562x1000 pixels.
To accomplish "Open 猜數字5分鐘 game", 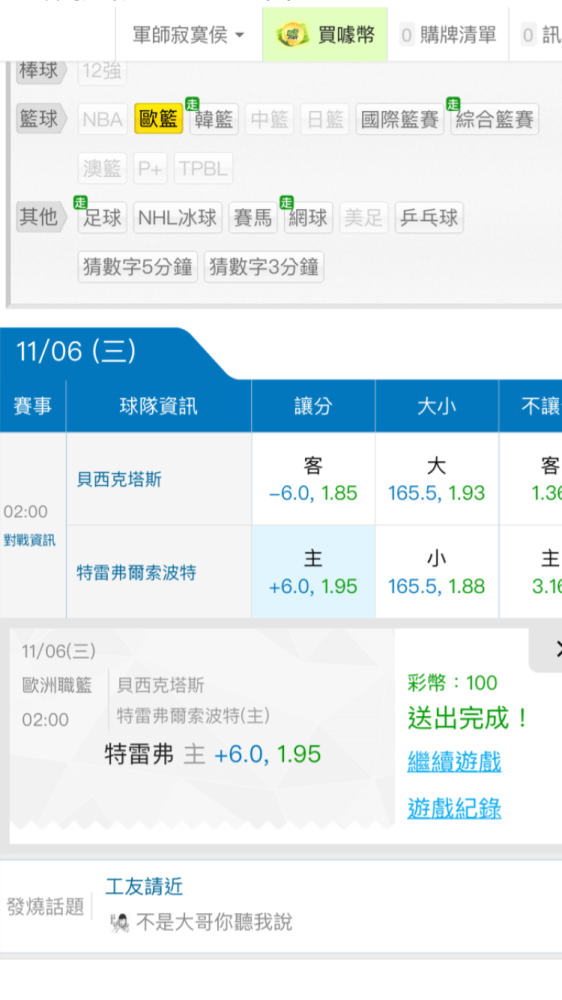I will tap(138, 267).
